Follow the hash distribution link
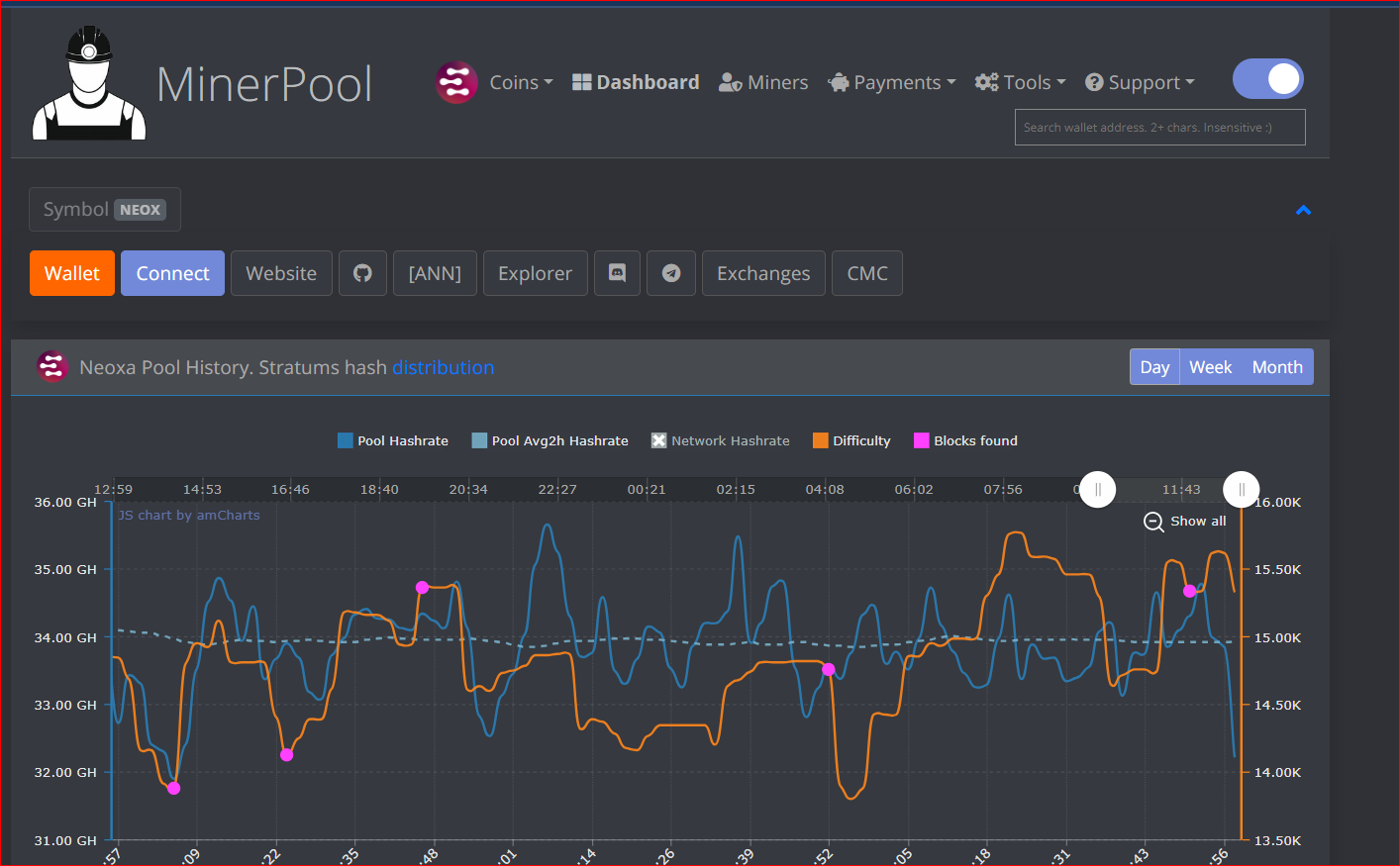This screenshot has height=866, width=1400. click(443, 367)
